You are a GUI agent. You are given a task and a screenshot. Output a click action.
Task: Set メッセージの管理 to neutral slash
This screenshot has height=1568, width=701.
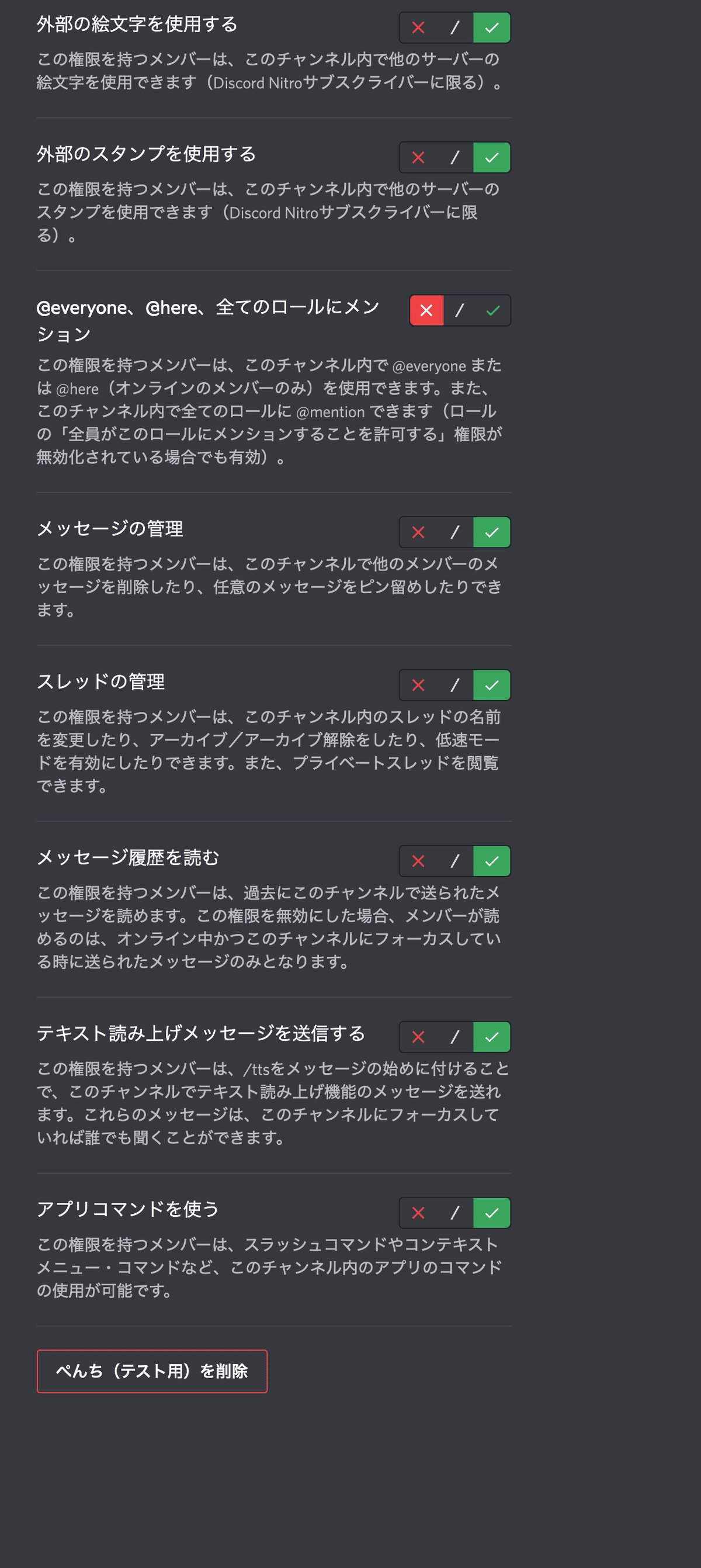[x=454, y=531]
